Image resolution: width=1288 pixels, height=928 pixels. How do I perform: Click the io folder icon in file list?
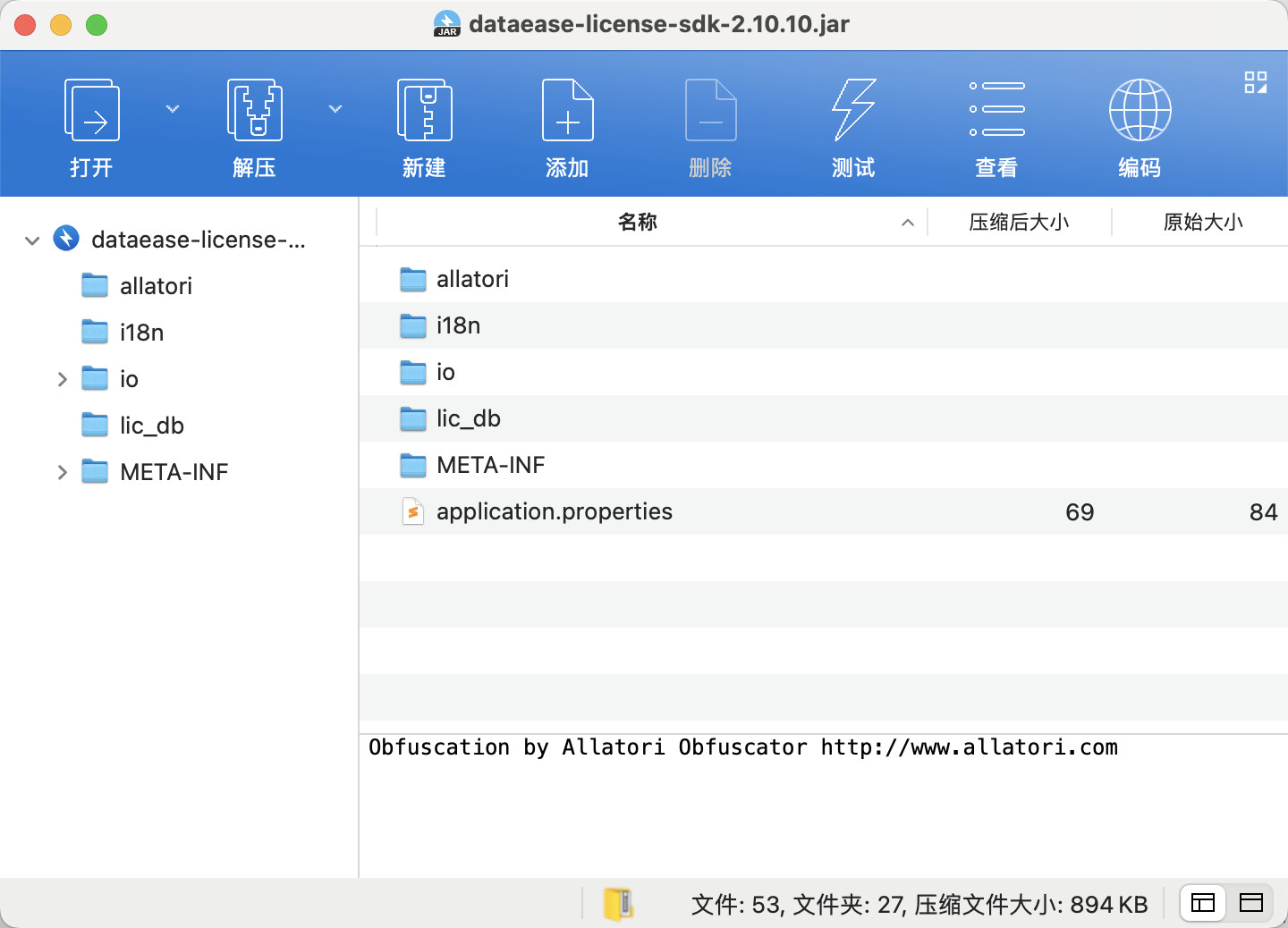pos(413,373)
